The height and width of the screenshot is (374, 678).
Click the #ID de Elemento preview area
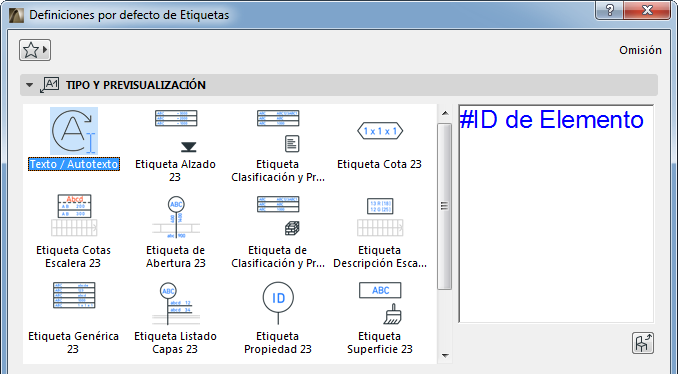point(556,214)
